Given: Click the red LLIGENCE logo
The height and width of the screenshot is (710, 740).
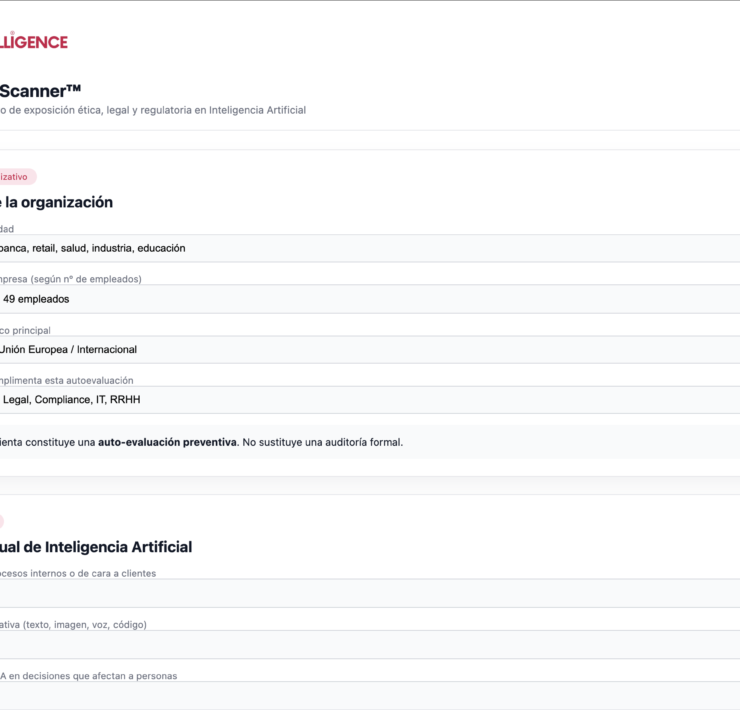Looking at the screenshot, I should coord(34,41).
